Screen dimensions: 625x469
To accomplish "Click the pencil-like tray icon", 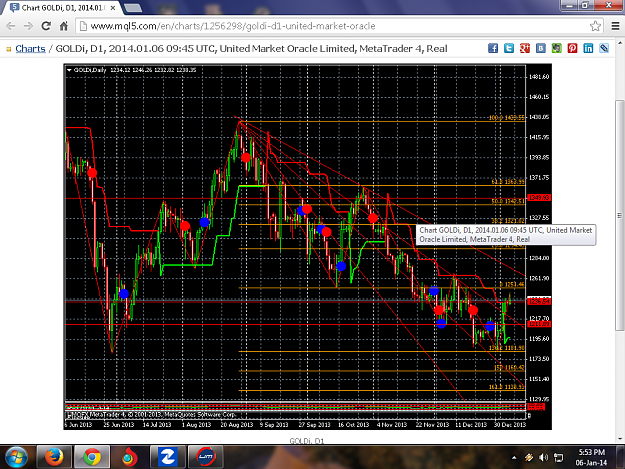I will [529, 457].
